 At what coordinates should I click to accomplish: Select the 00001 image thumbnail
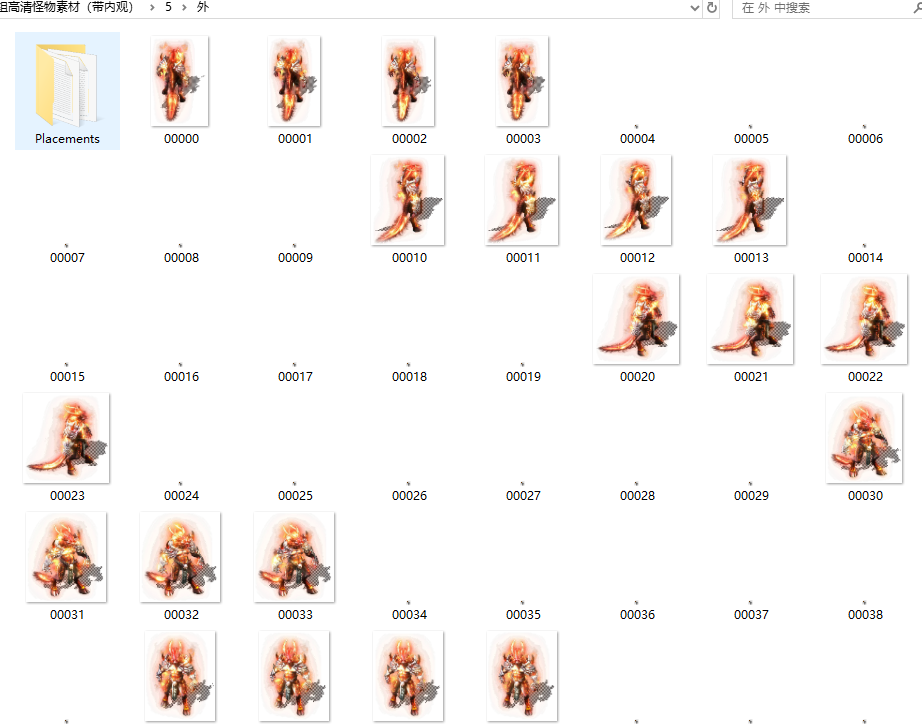pyautogui.click(x=294, y=81)
